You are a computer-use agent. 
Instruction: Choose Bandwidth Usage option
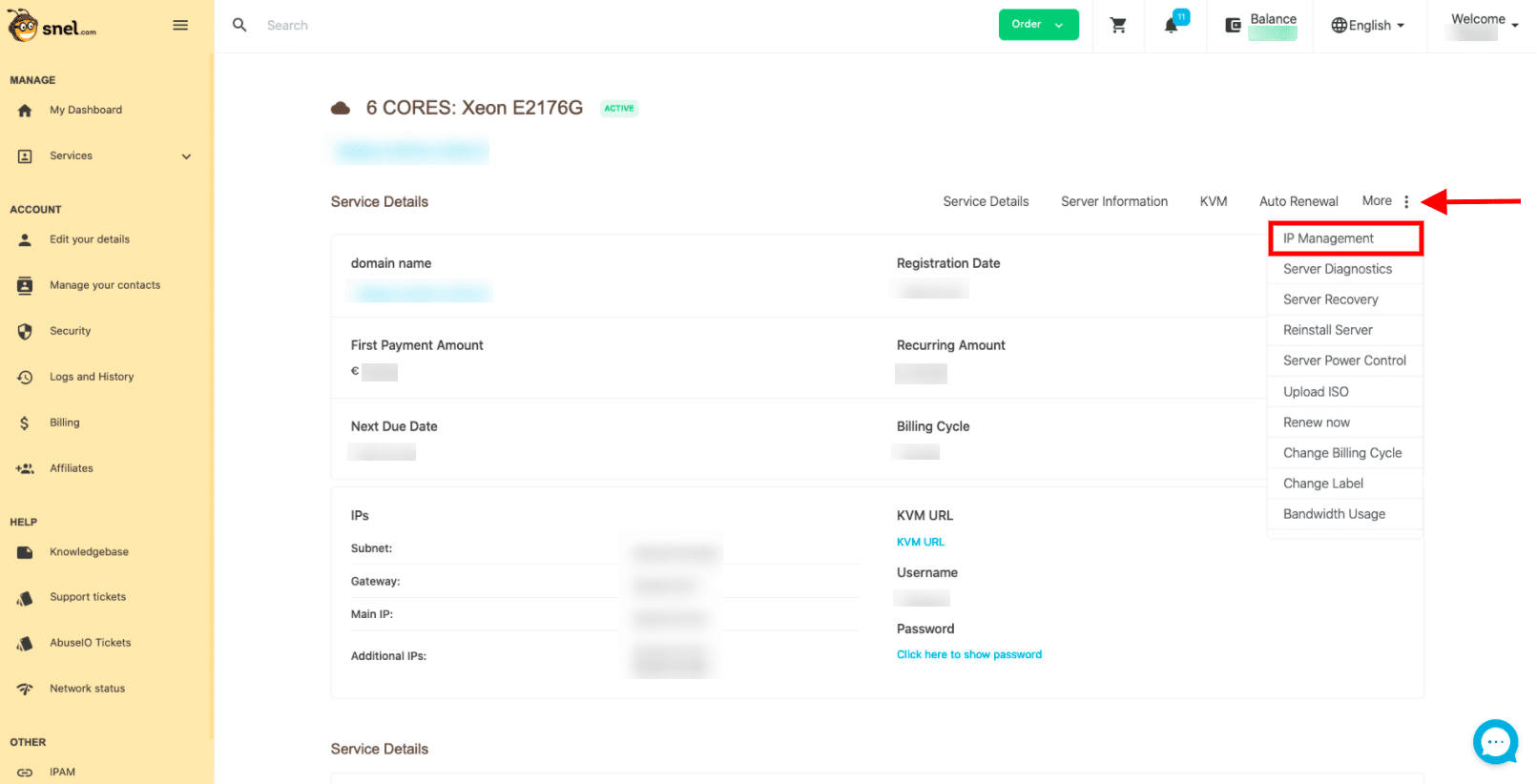pos(1345,514)
